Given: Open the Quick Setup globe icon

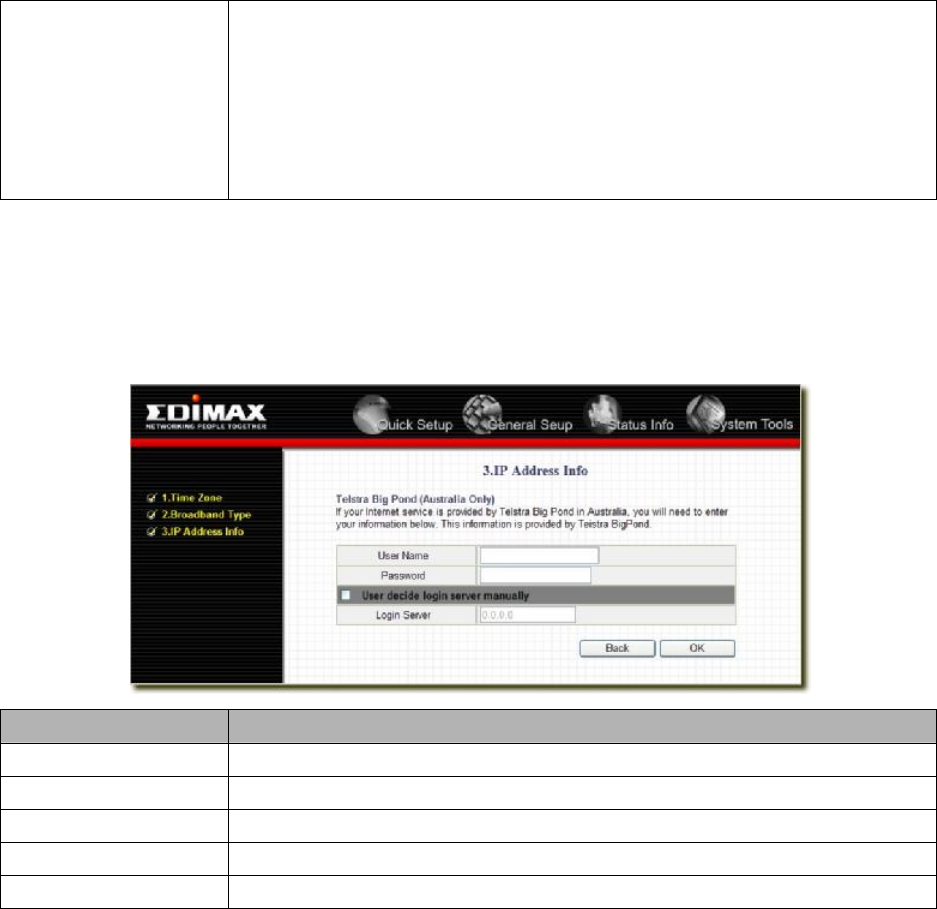Looking at the screenshot, I should (371, 414).
